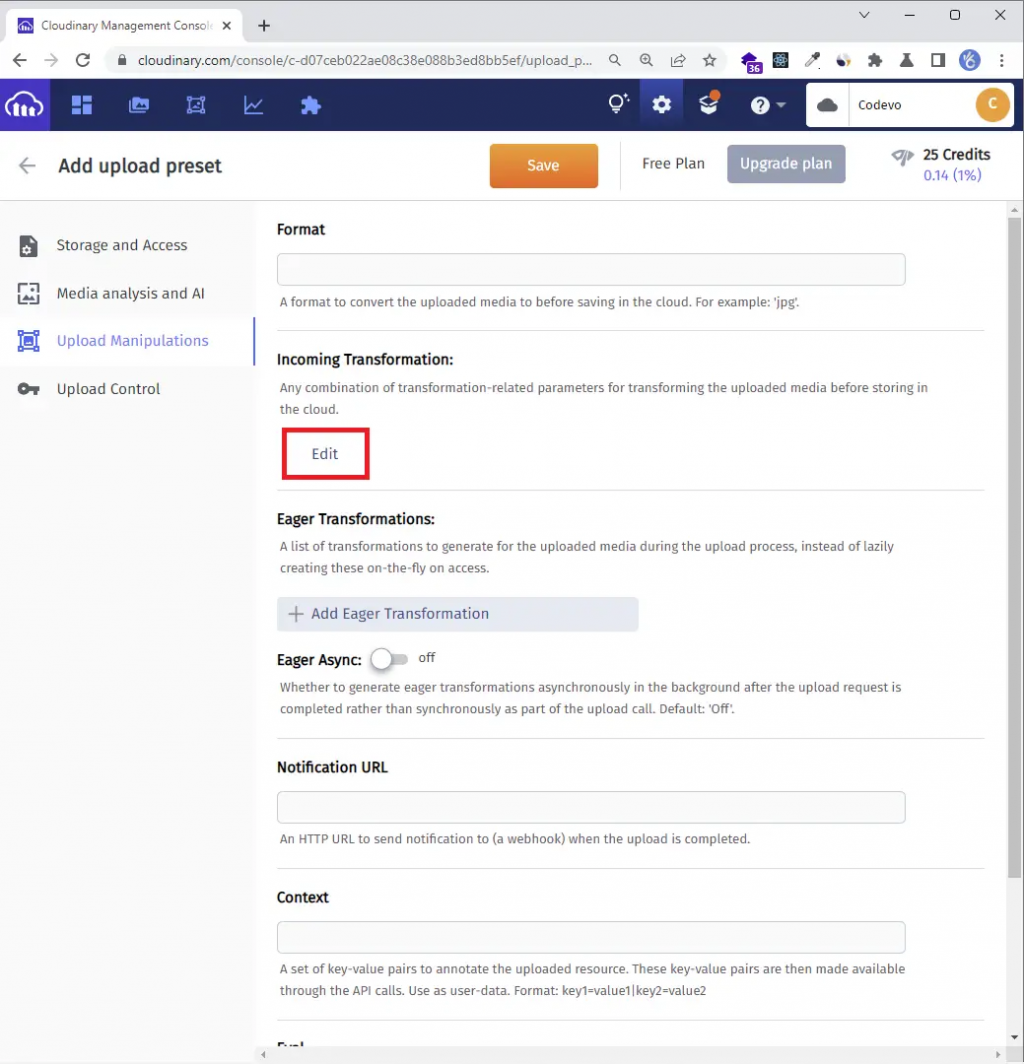This screenshot has width=1024, height=1064.
Task: Open the Media Library icon
Action: point(139,105)
